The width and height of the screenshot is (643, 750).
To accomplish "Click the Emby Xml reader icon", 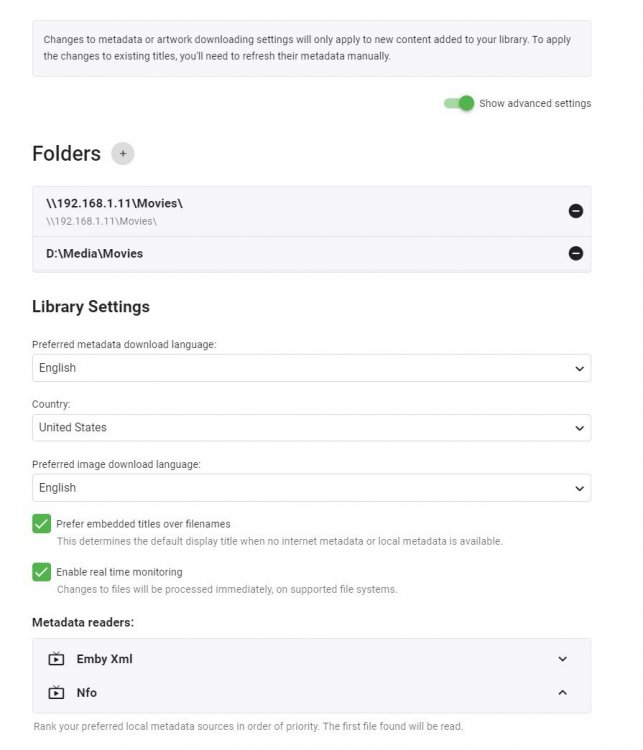I will pos(56,659).
